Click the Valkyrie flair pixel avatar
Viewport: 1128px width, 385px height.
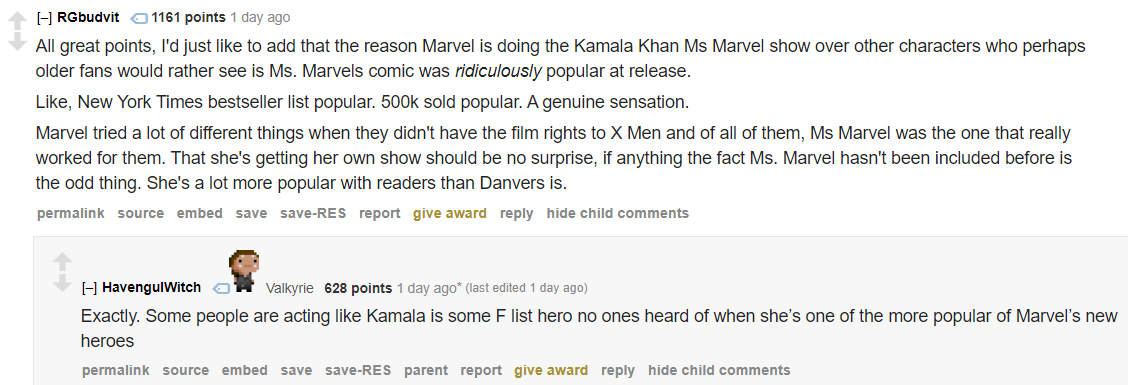click(x=244, y=271)
